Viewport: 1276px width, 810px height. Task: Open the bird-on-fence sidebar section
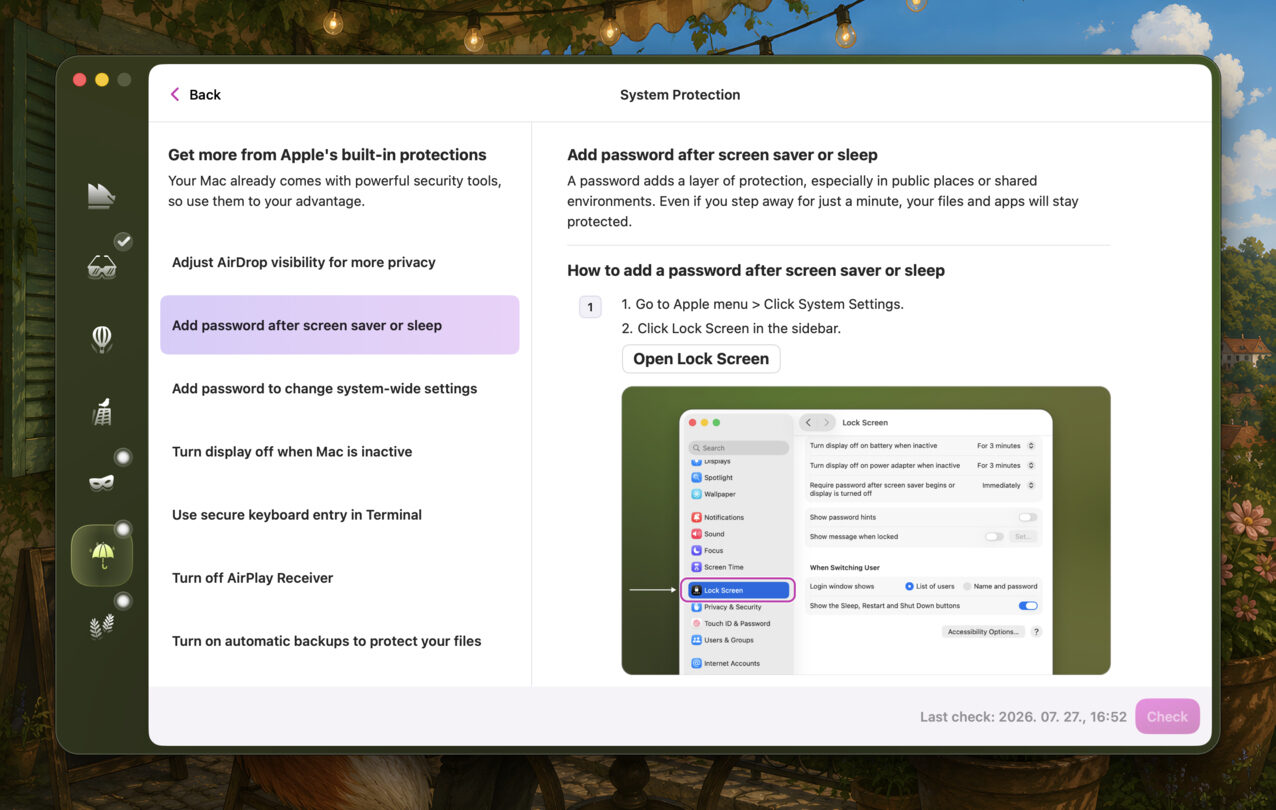coord(101,412)
